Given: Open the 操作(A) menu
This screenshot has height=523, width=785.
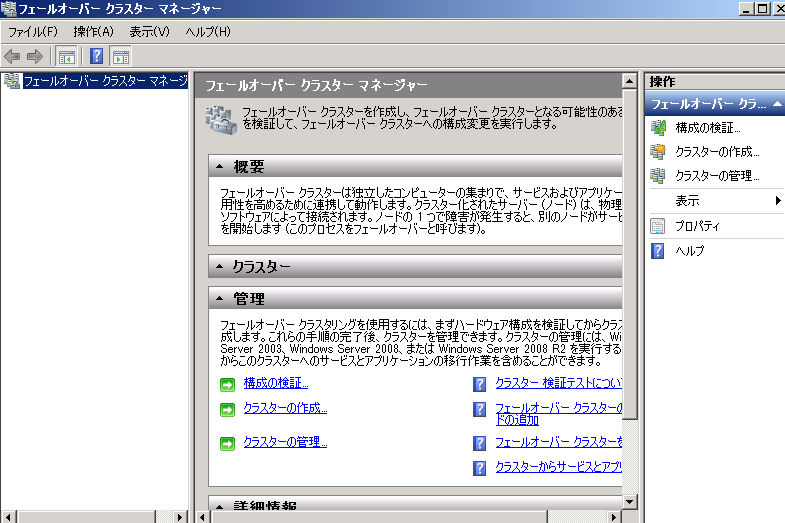Looking at the screenshot, I should (93, 32).
